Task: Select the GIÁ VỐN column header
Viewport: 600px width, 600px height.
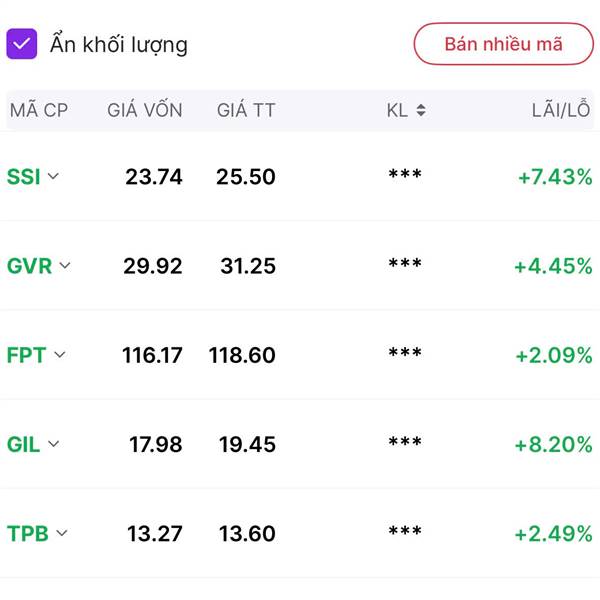Action: [145, 110]
